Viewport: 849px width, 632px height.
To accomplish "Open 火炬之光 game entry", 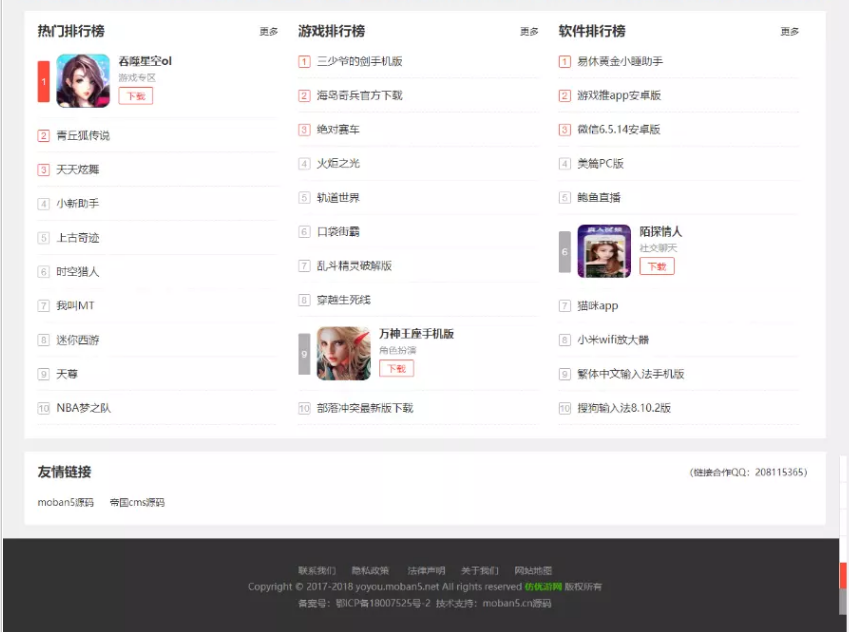I will pyautogui.click(x=338, y=164).
